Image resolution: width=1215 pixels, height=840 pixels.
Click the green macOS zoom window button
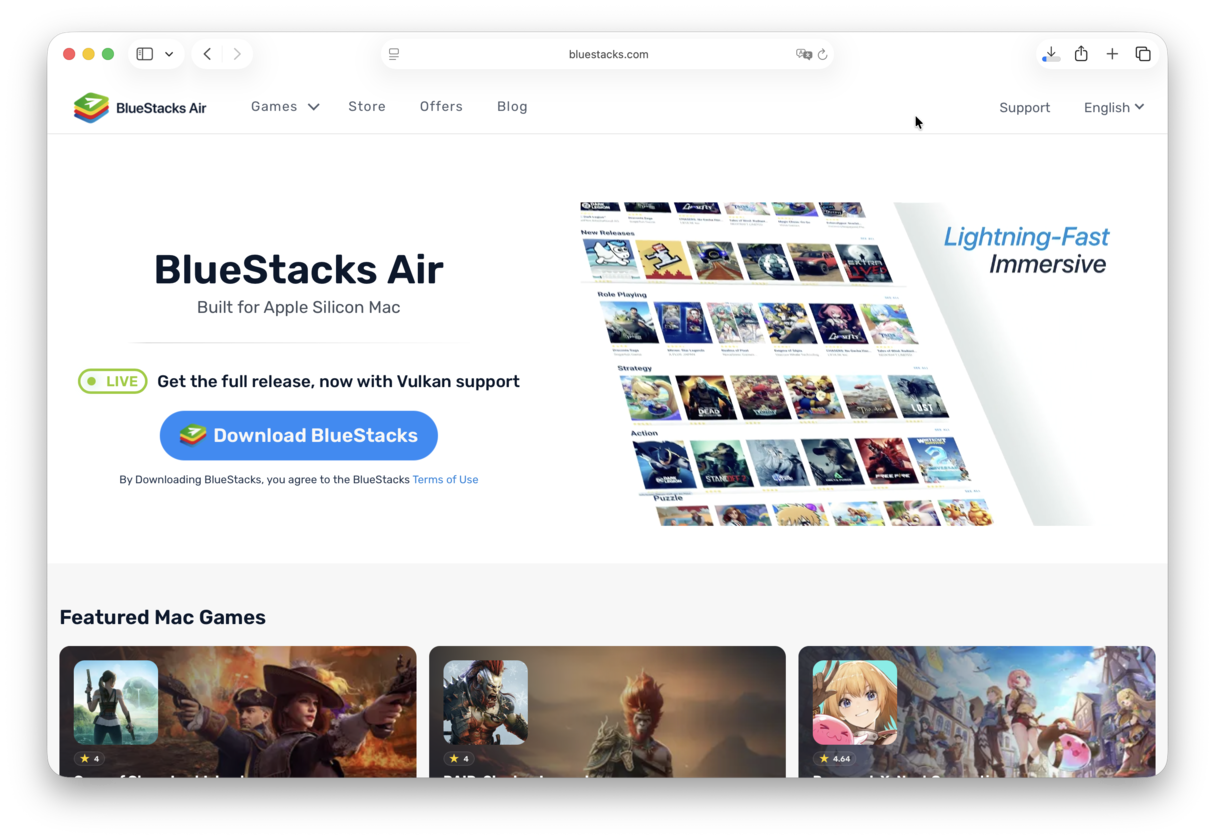click(108, 54)
